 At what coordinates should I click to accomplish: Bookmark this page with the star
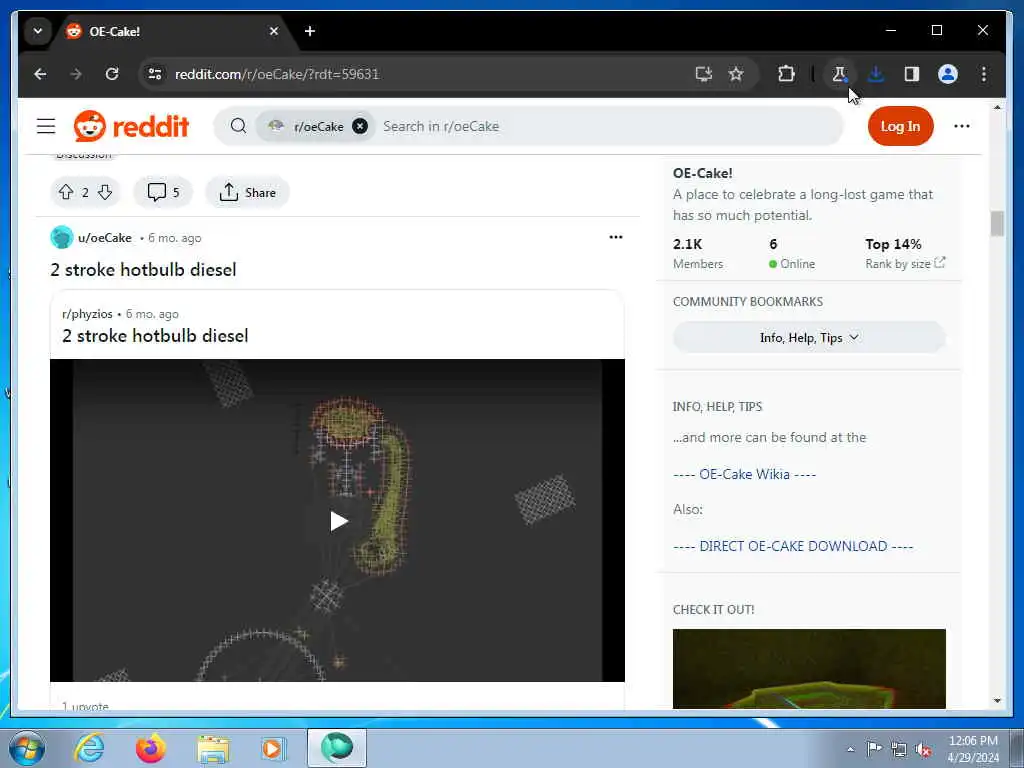(736, 74)
